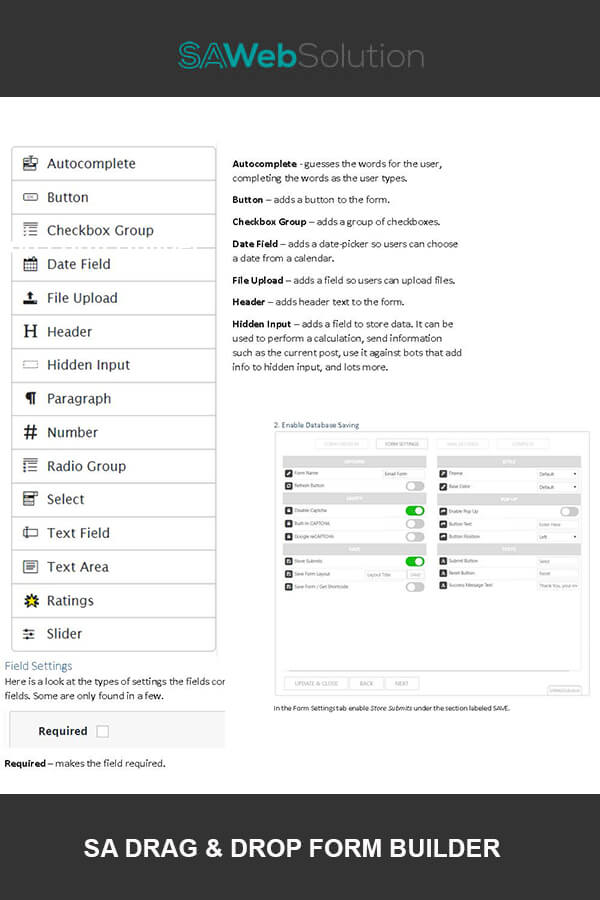This screenshot has width=600, height=900.
Task: Expand the Base Color dropdown
Action: click(558, 487)
